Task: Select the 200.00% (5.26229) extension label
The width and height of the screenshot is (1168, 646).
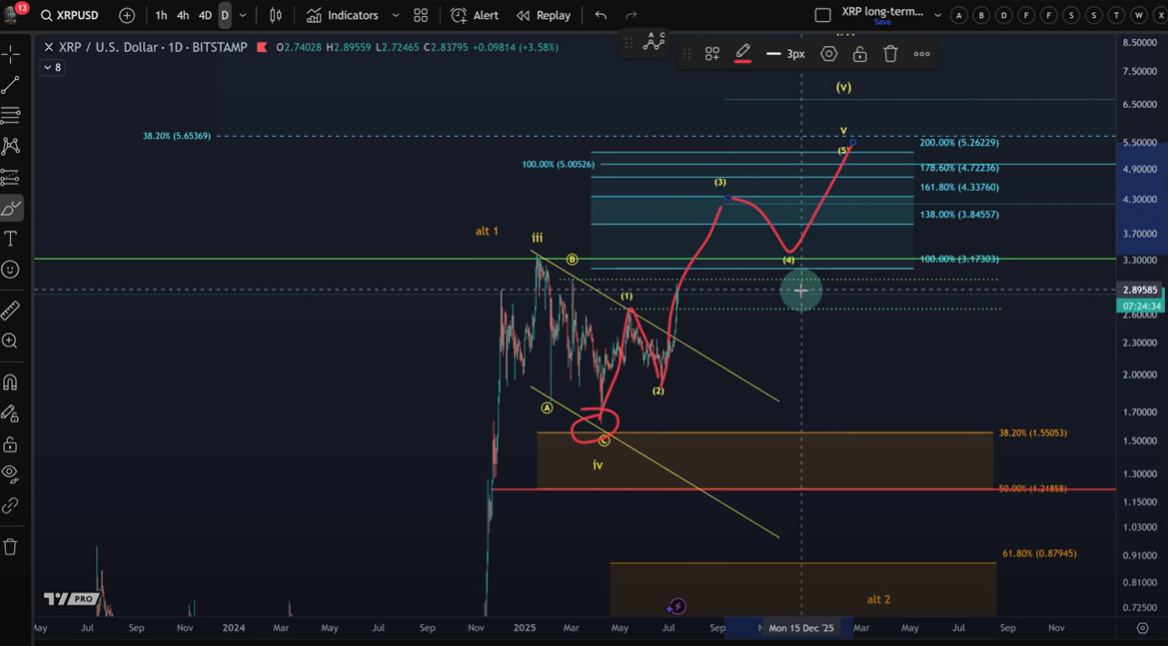Action: click(959, 142)
